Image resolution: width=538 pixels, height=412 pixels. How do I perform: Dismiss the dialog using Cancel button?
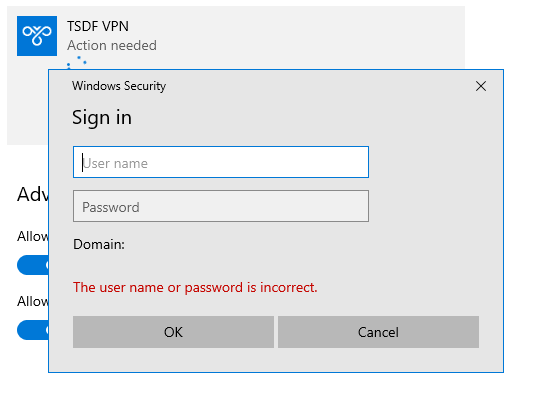(x=378, y=332)
